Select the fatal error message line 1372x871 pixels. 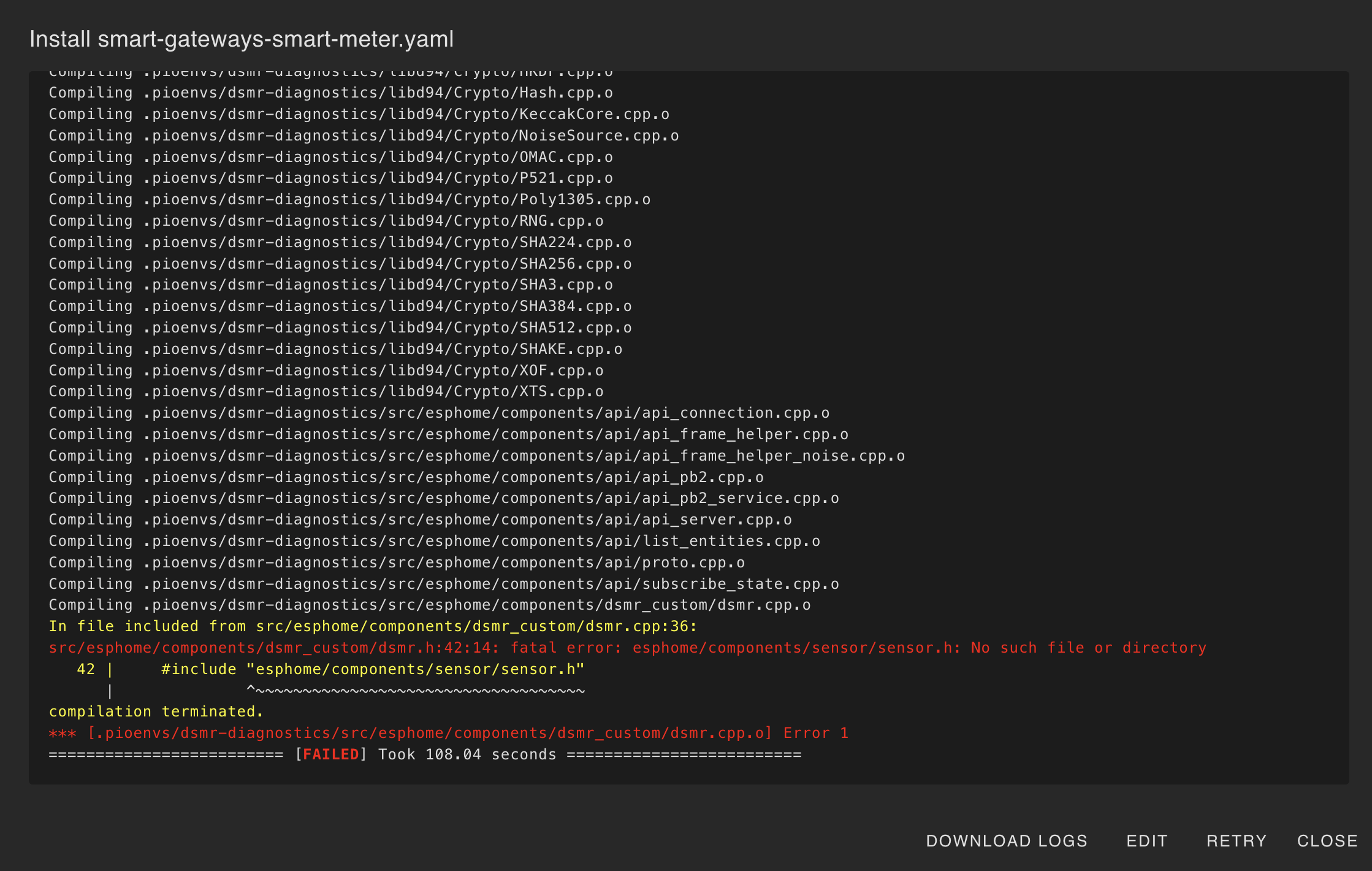tap(627, 647)
